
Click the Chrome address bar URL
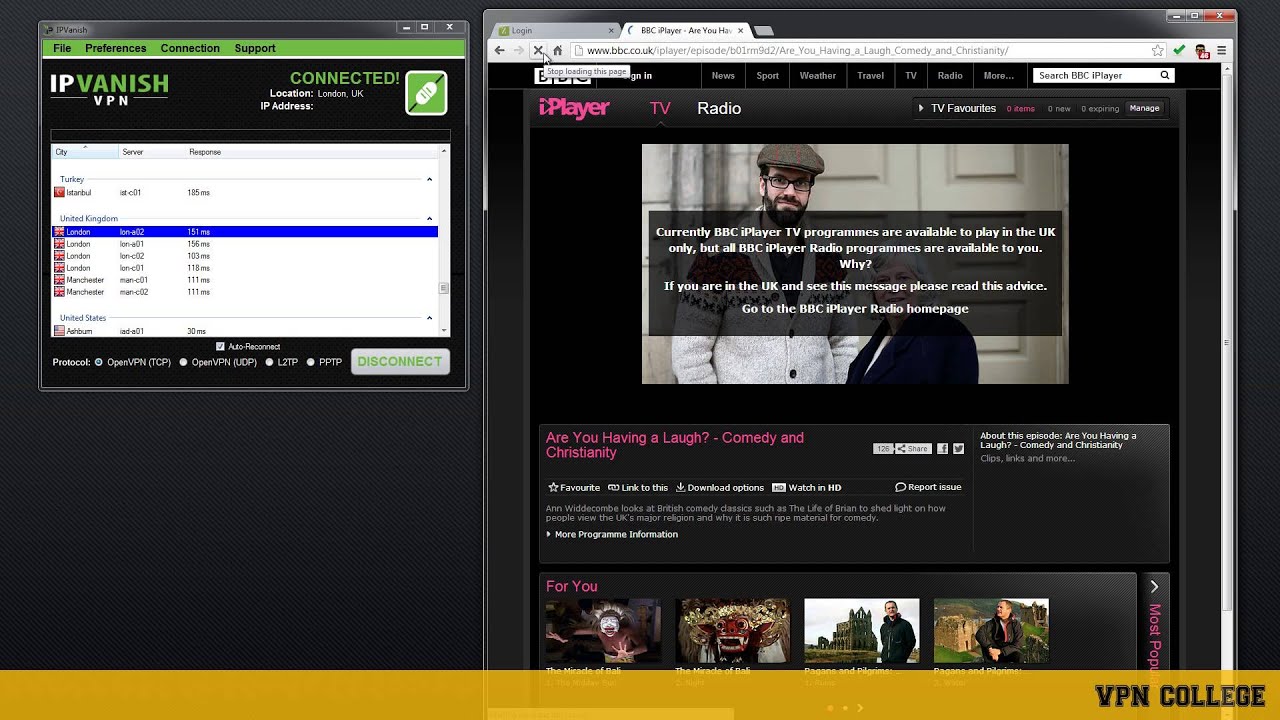[797, 50]
